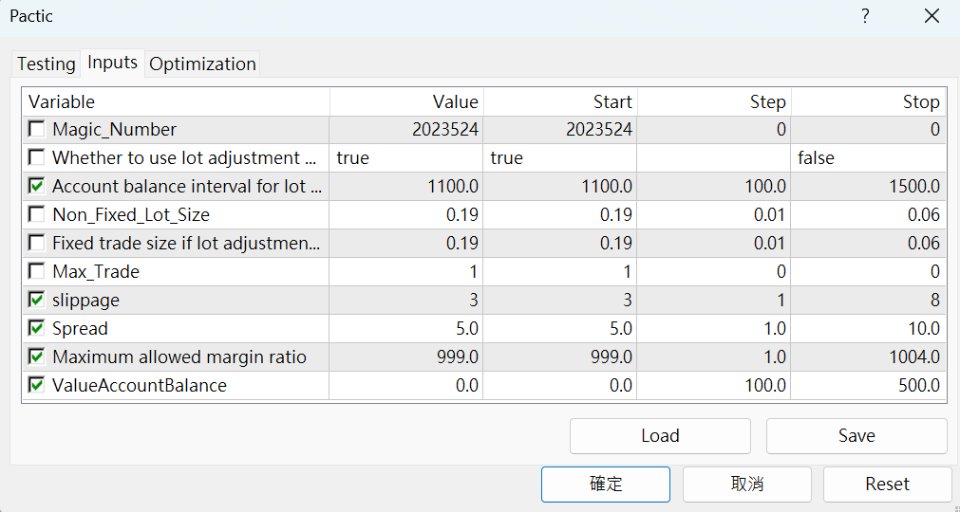This screenshot has height=512, width=960.
Task: Click the Variable column header
Action: coord(176,102)
